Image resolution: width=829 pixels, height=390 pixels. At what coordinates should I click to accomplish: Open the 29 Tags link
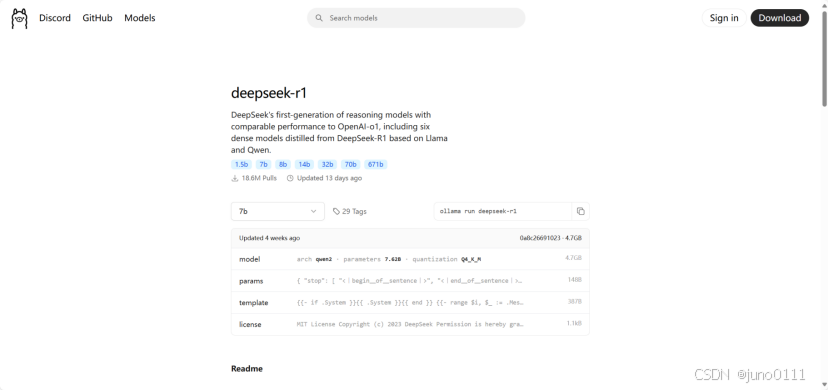pyautogui.click(x=349, y=211)
